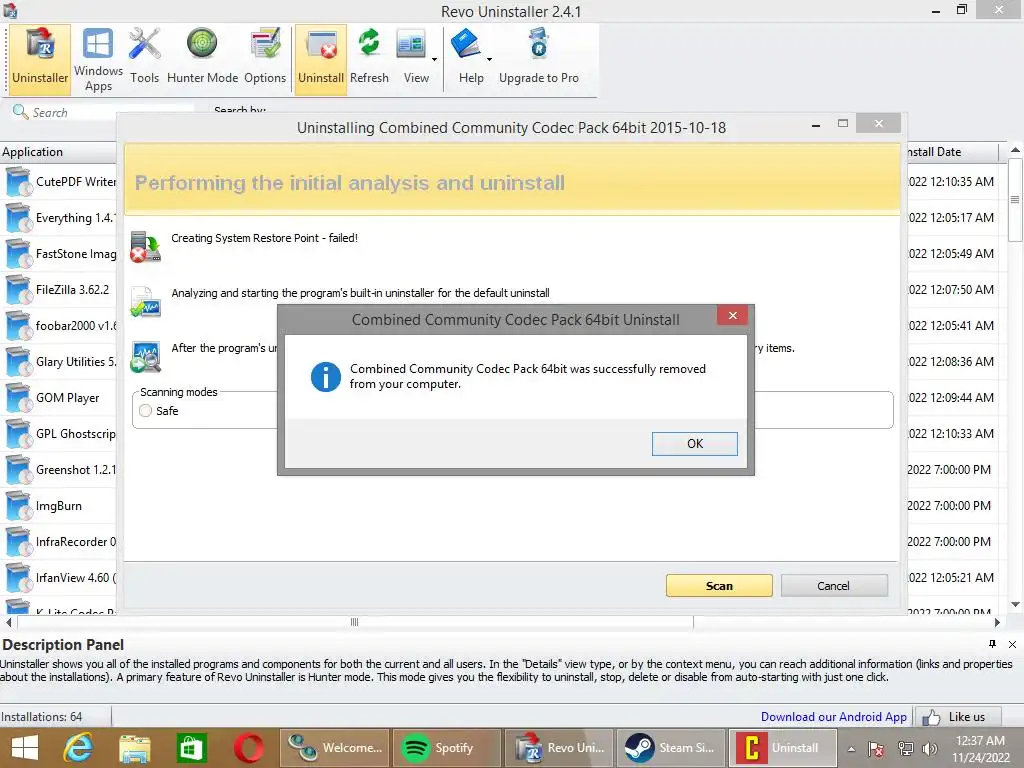The height and width of the screenshot is (768, 1024).
Task: Click the info icon in the dialog
Action: tap(325, 377)
